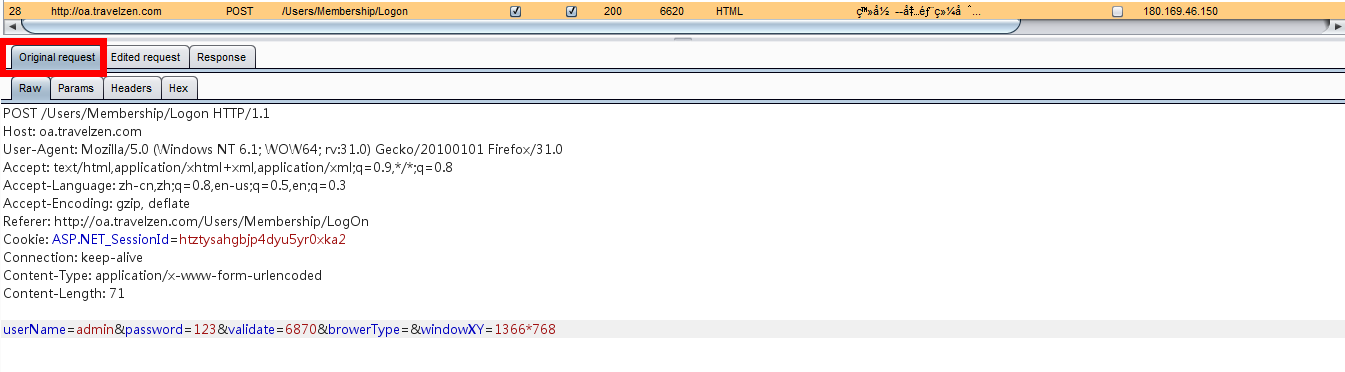Click the Accept: text/html header line

pos(228,167)
